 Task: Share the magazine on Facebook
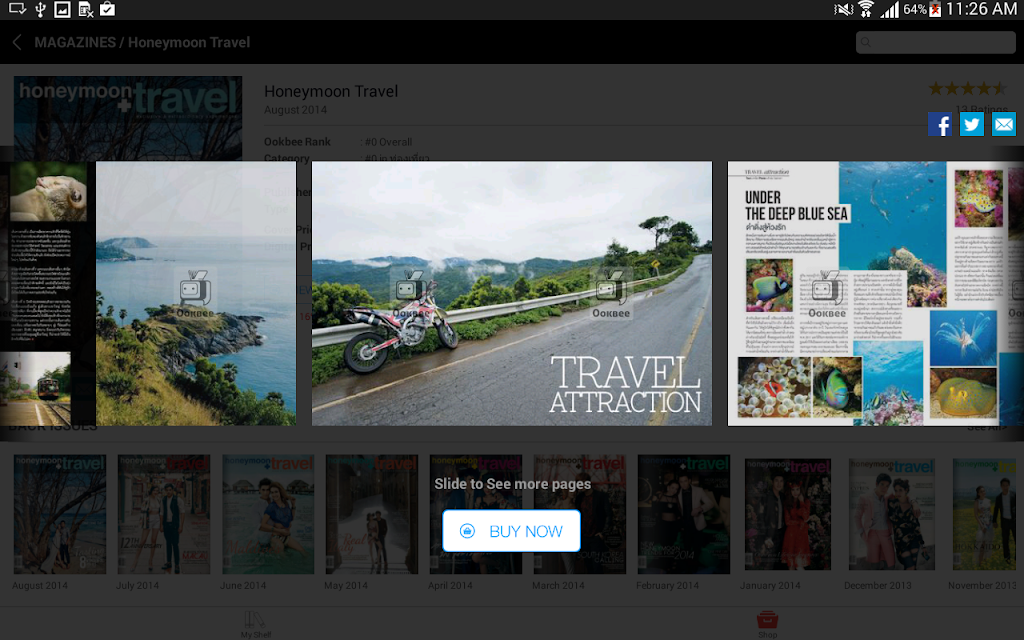tap(940, 124)
